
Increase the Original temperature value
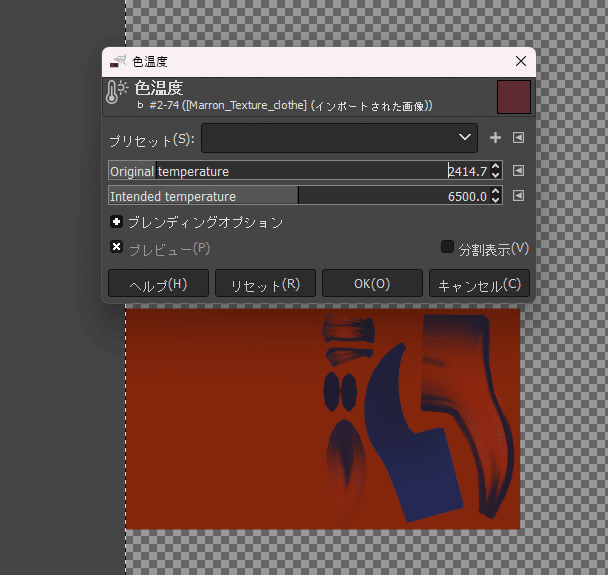[495, 167]
